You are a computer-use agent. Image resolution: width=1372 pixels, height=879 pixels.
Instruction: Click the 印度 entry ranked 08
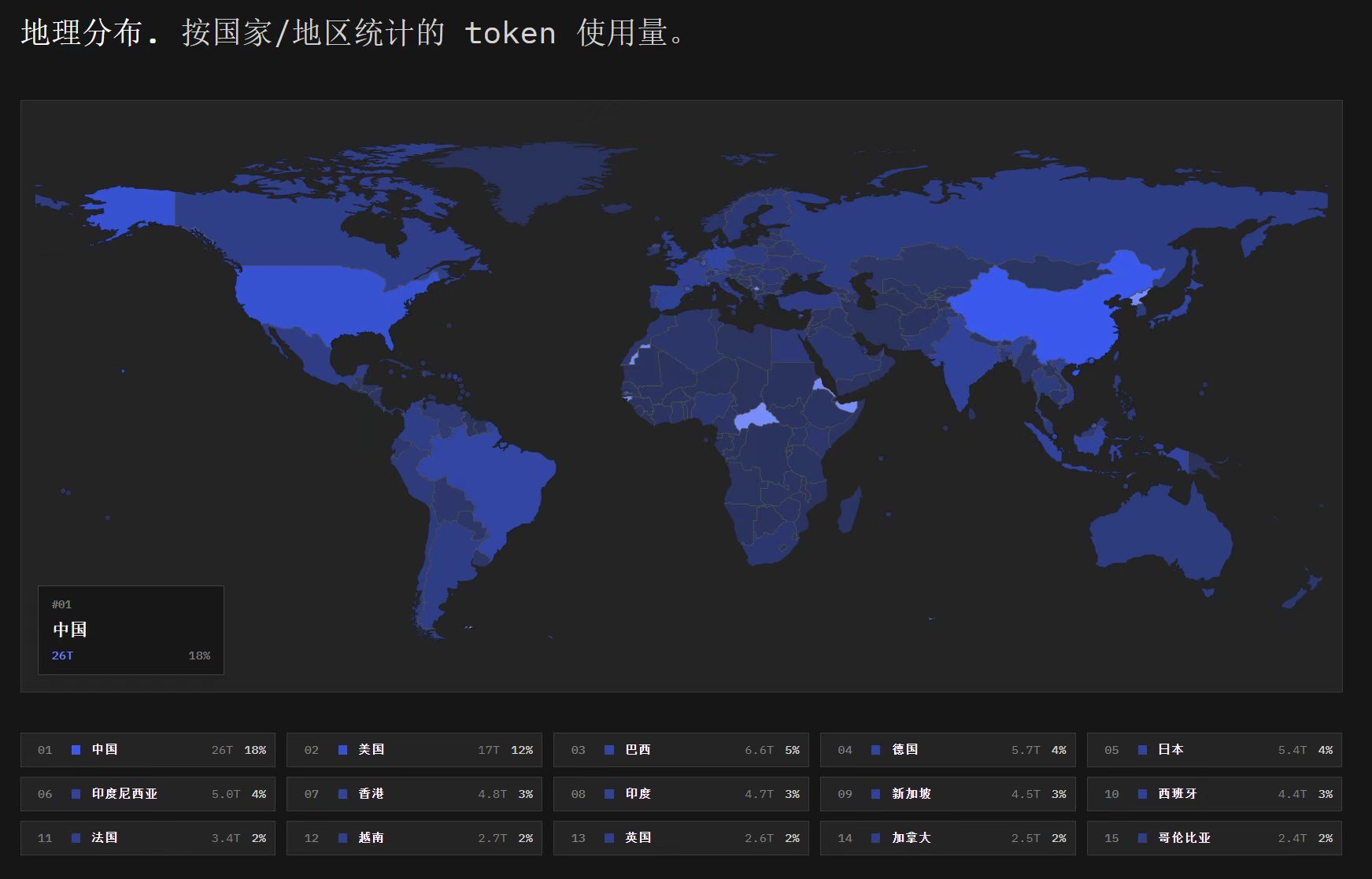click(x=681, y=794)
